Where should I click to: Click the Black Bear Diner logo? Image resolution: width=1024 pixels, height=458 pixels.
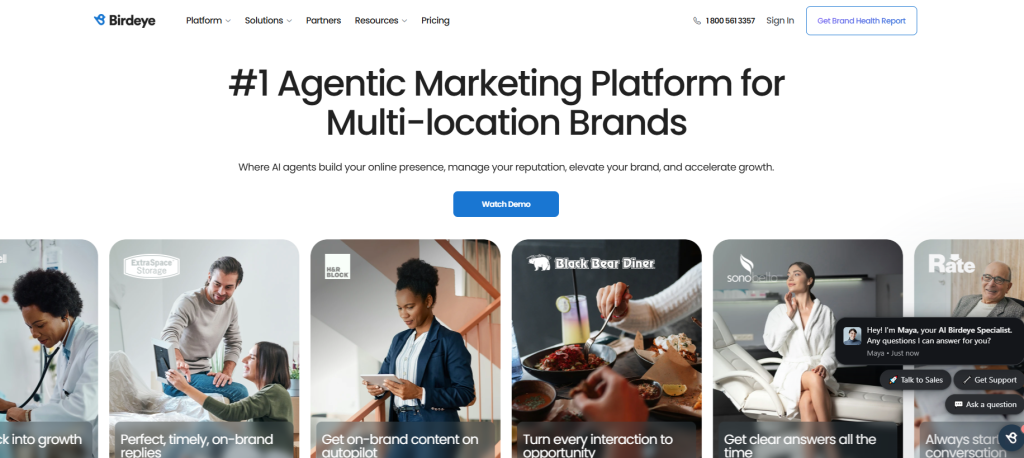coord(591,263)
